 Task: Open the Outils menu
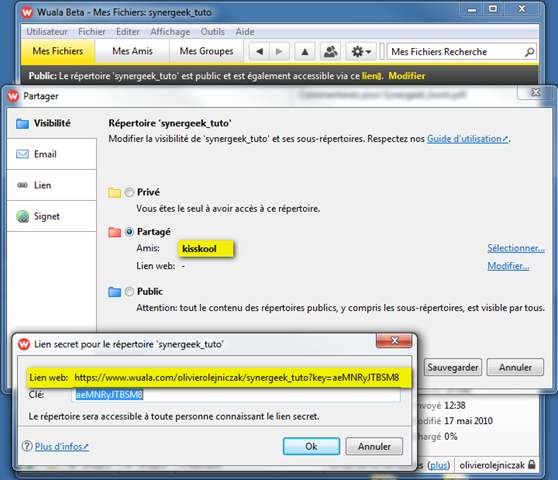tap(212, 32)
